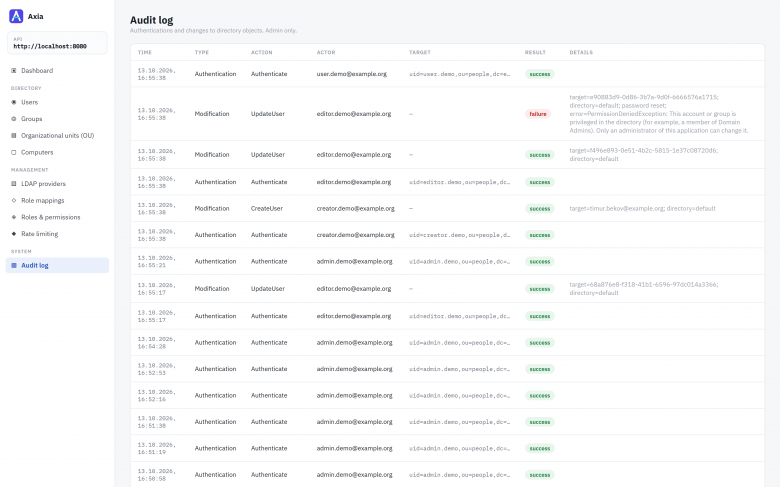This screenshot has width=780, height=487.
Task: Click the Organizational units icon
Action: click(14, 135)
